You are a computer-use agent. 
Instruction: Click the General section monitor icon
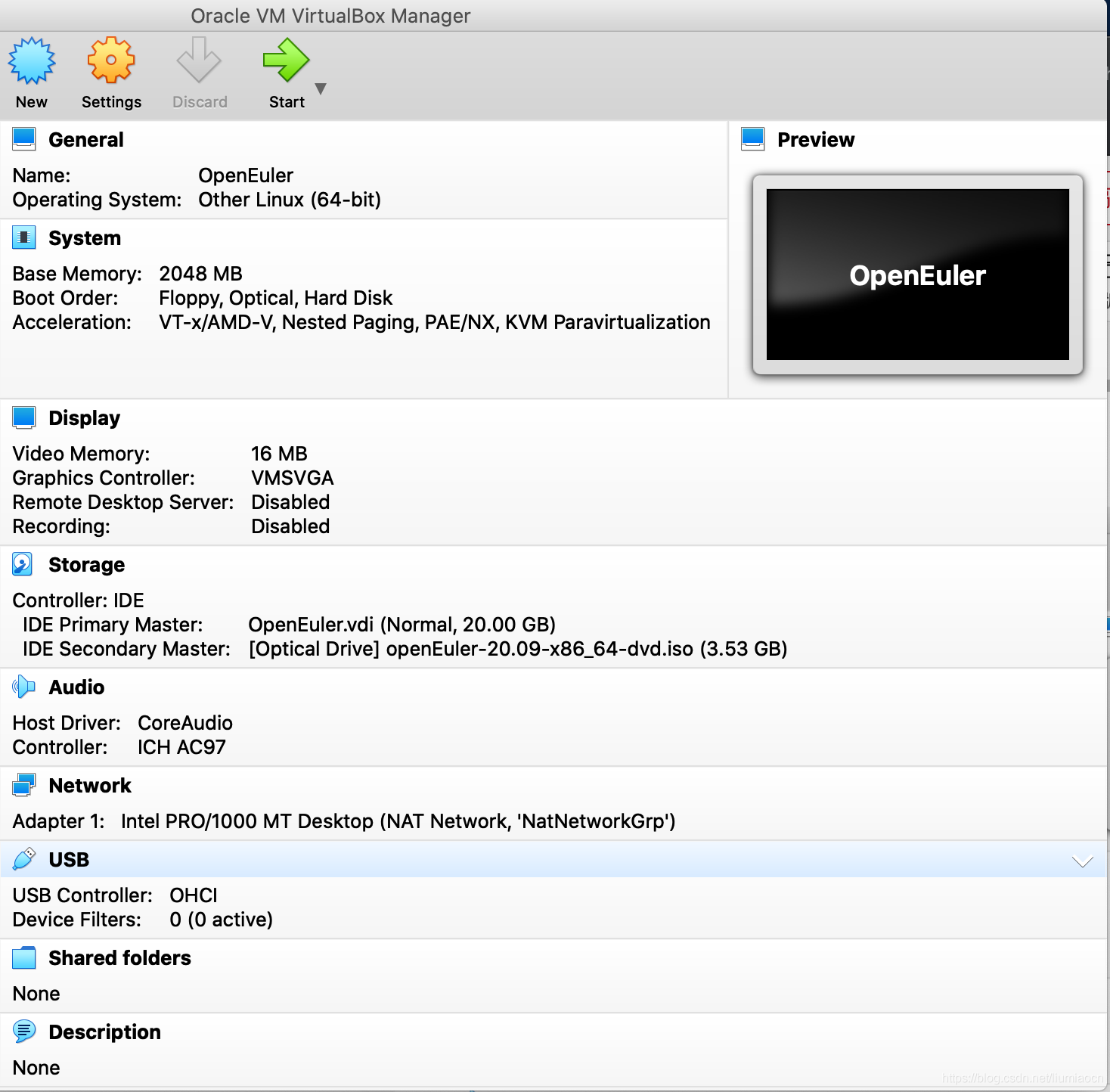24,139
